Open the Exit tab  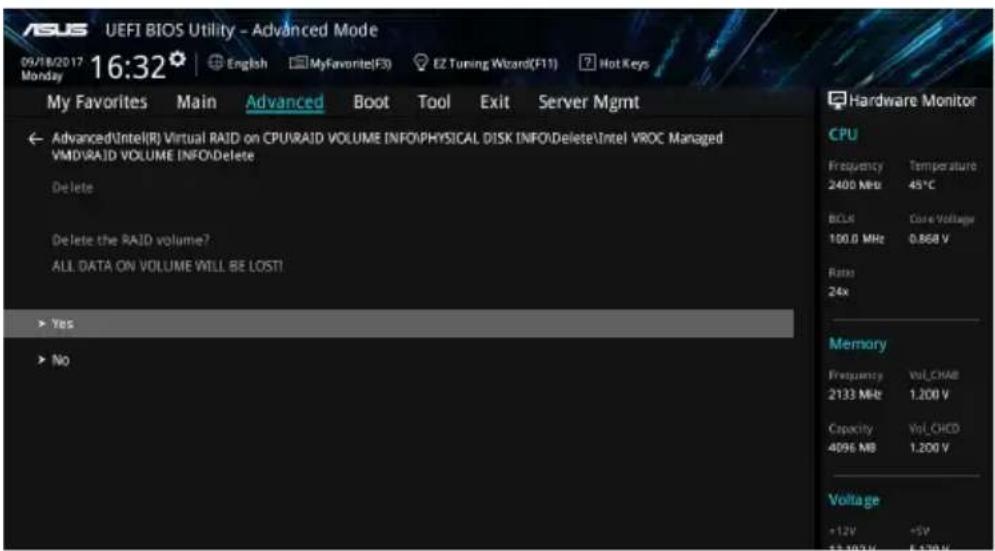pyautogui.click(x=494, y=102)
